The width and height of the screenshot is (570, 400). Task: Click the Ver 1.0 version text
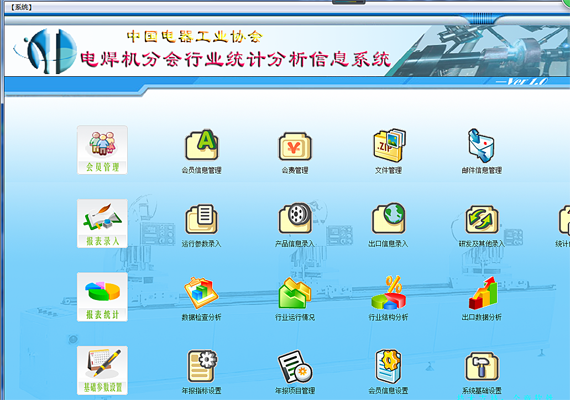(x=522, y=81)
